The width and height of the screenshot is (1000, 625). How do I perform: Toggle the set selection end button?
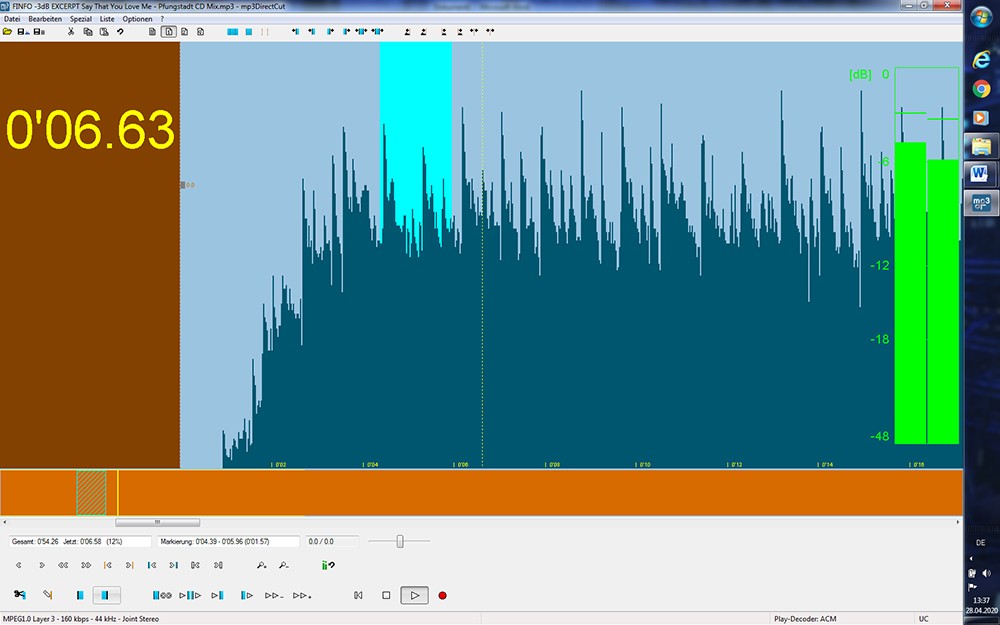tap(107, 596)
